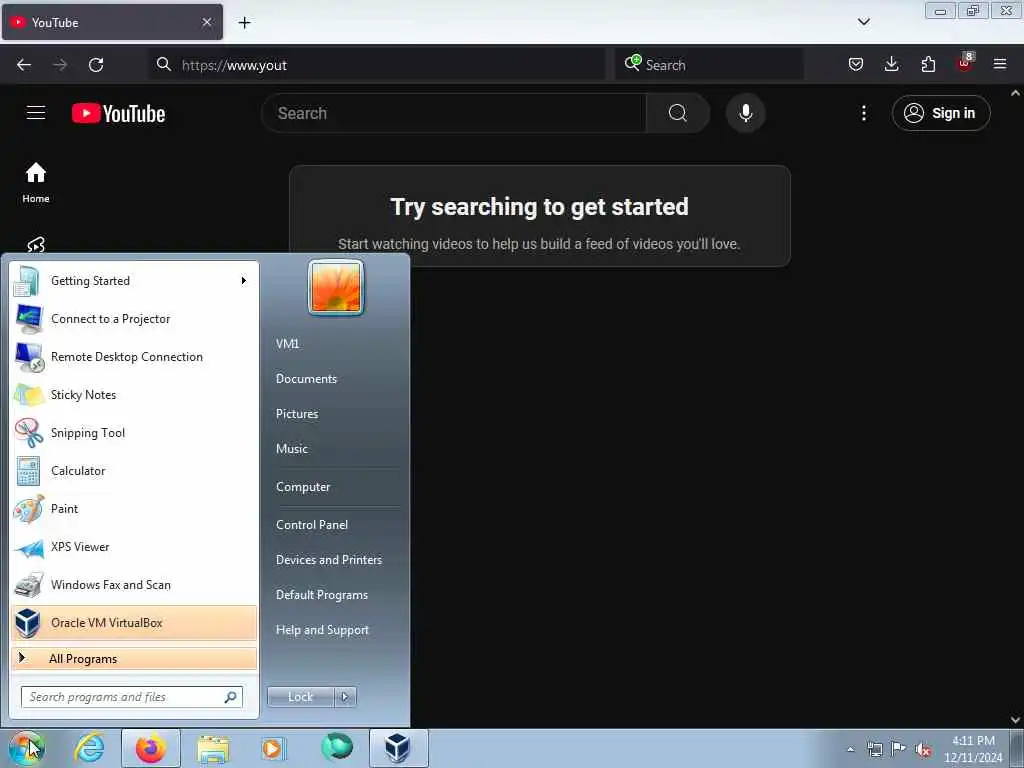
Task: Click Search programs and files box
Action: click(x=132, y=697)
